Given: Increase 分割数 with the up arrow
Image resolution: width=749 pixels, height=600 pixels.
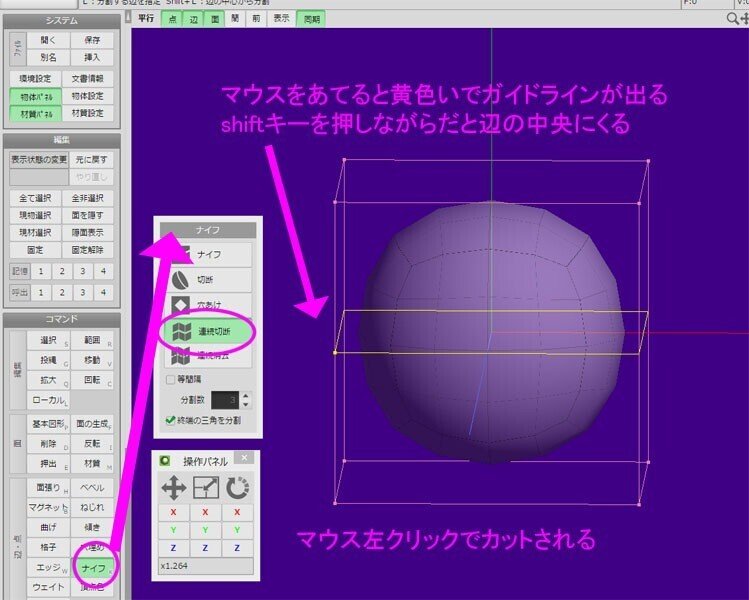Looking at the screenshot, I should click(246, 396).
